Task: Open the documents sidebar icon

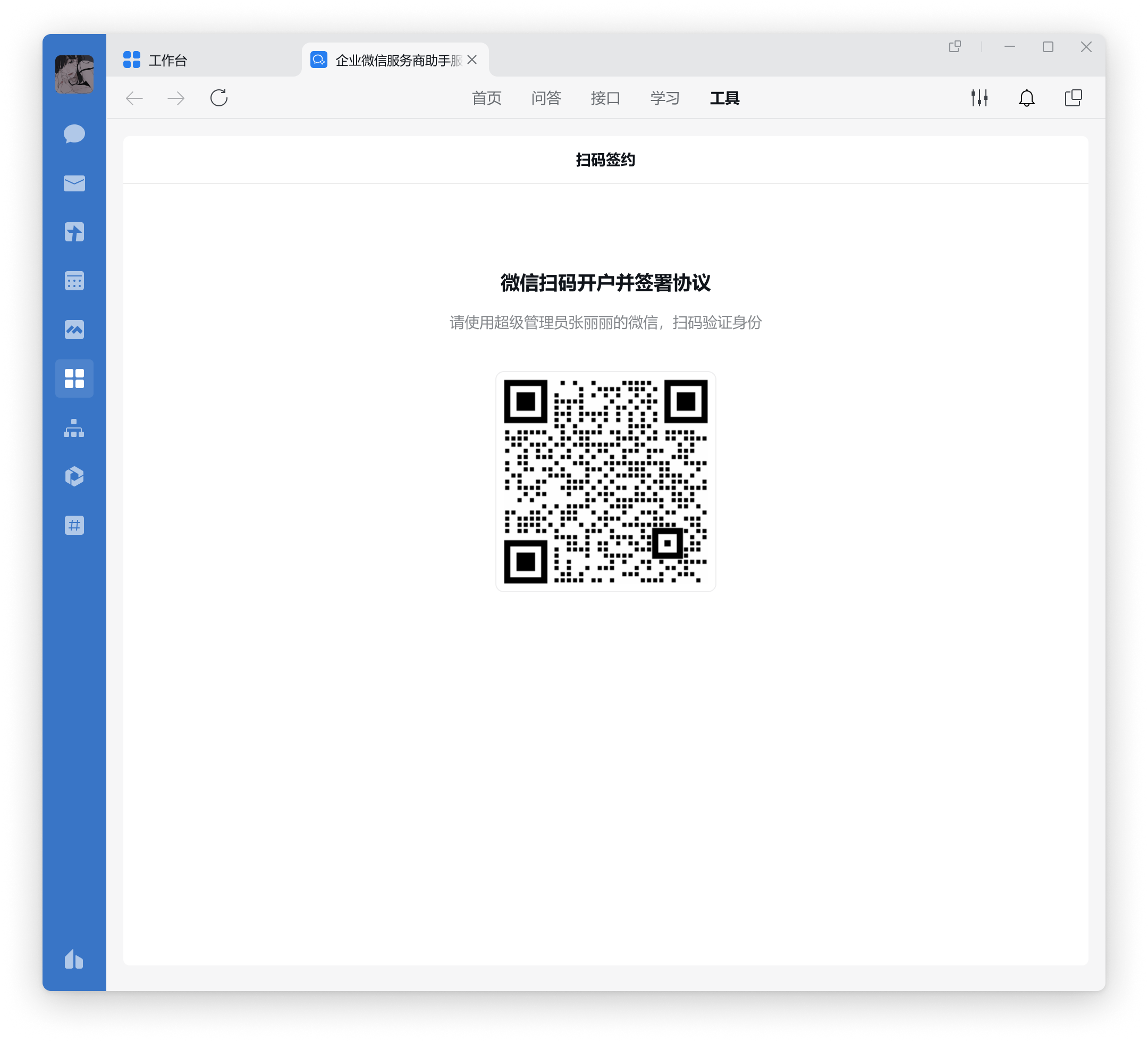Action: tap(74, 232)
